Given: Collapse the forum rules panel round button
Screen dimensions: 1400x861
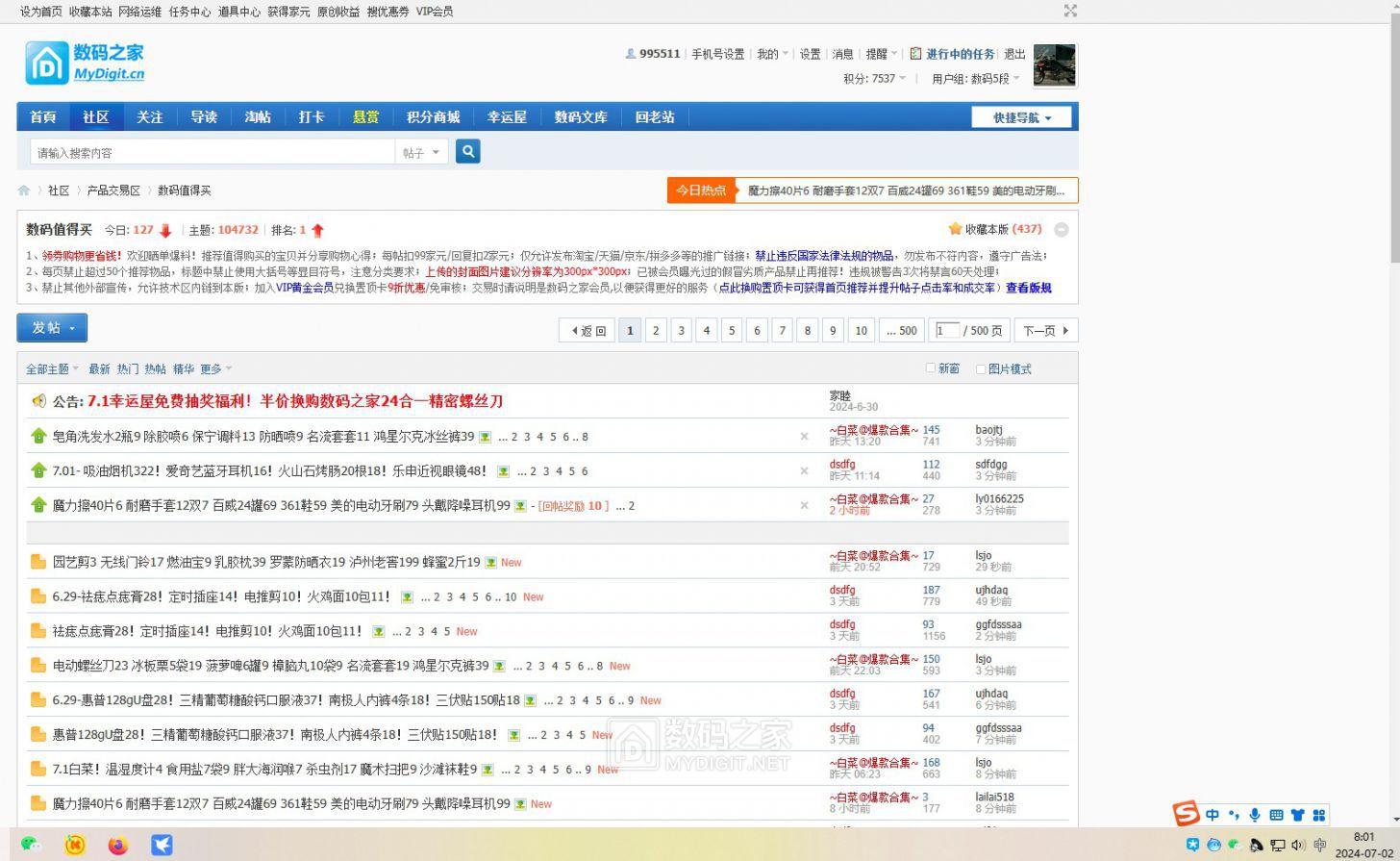Looking at the screenshot, I should coord(1062,229).
